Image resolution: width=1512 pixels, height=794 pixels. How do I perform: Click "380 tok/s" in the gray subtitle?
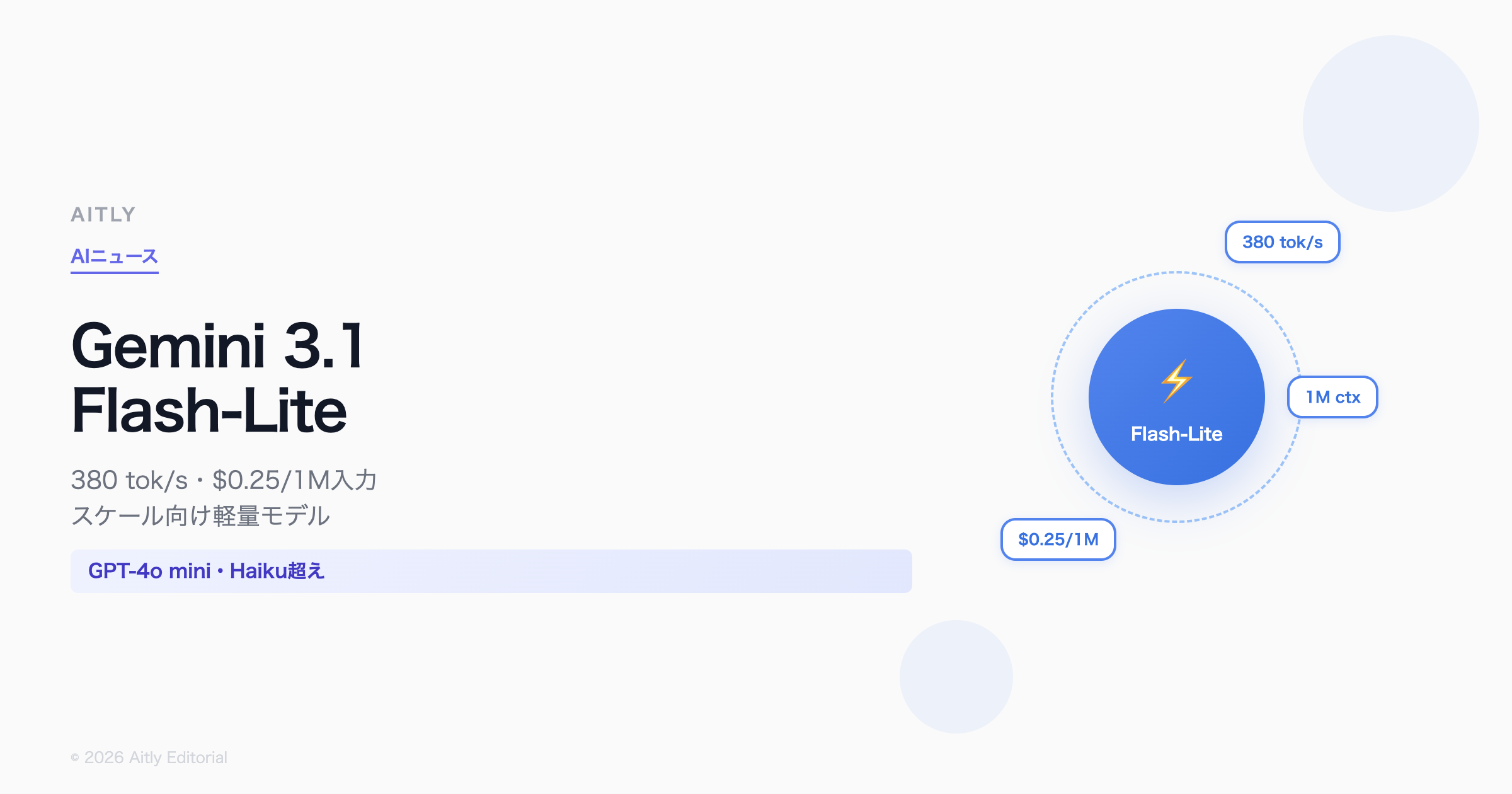129,481
